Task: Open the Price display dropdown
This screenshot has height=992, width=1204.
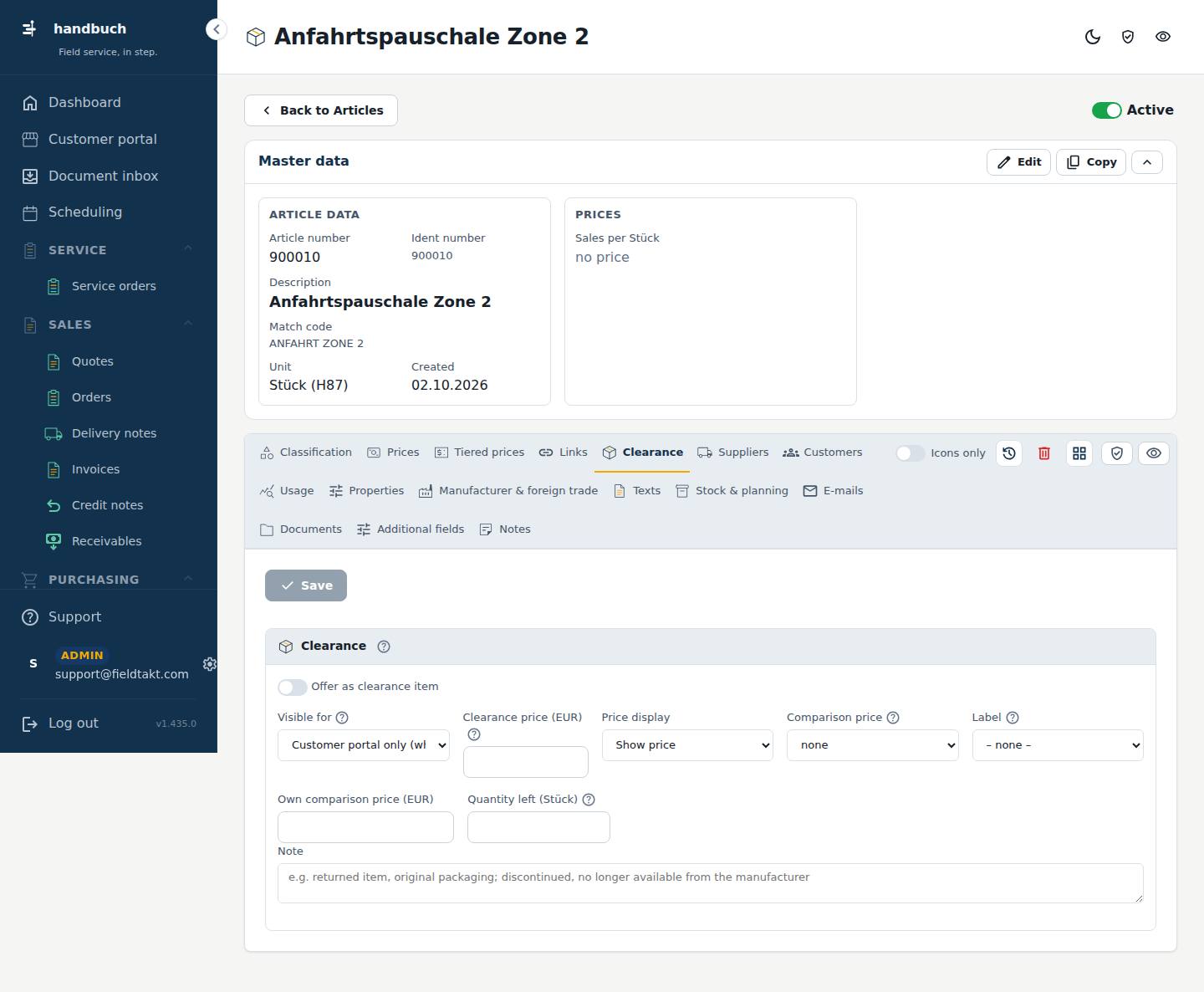Action: 687,745
